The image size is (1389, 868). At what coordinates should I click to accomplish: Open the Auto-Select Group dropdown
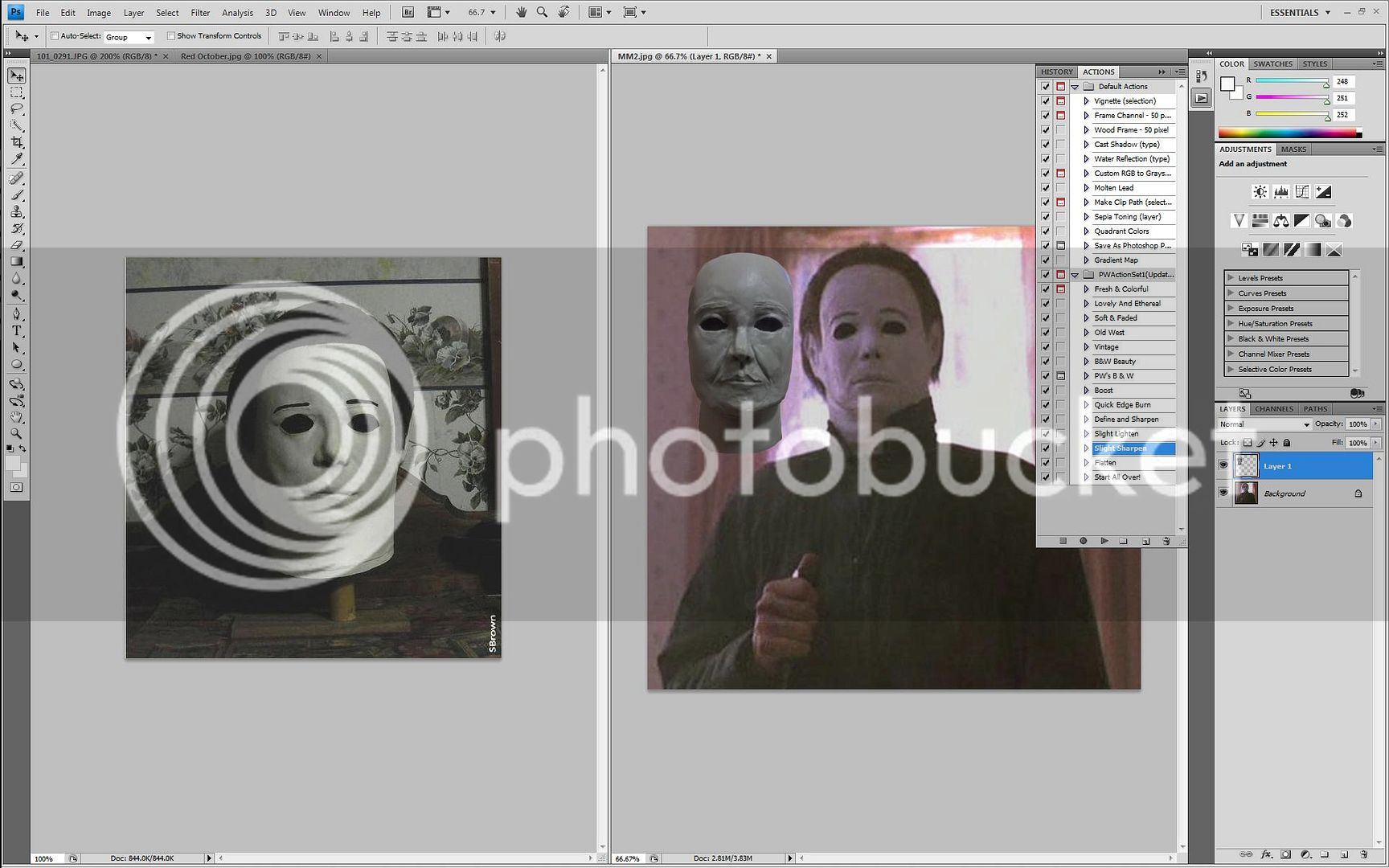click(129, 37)
